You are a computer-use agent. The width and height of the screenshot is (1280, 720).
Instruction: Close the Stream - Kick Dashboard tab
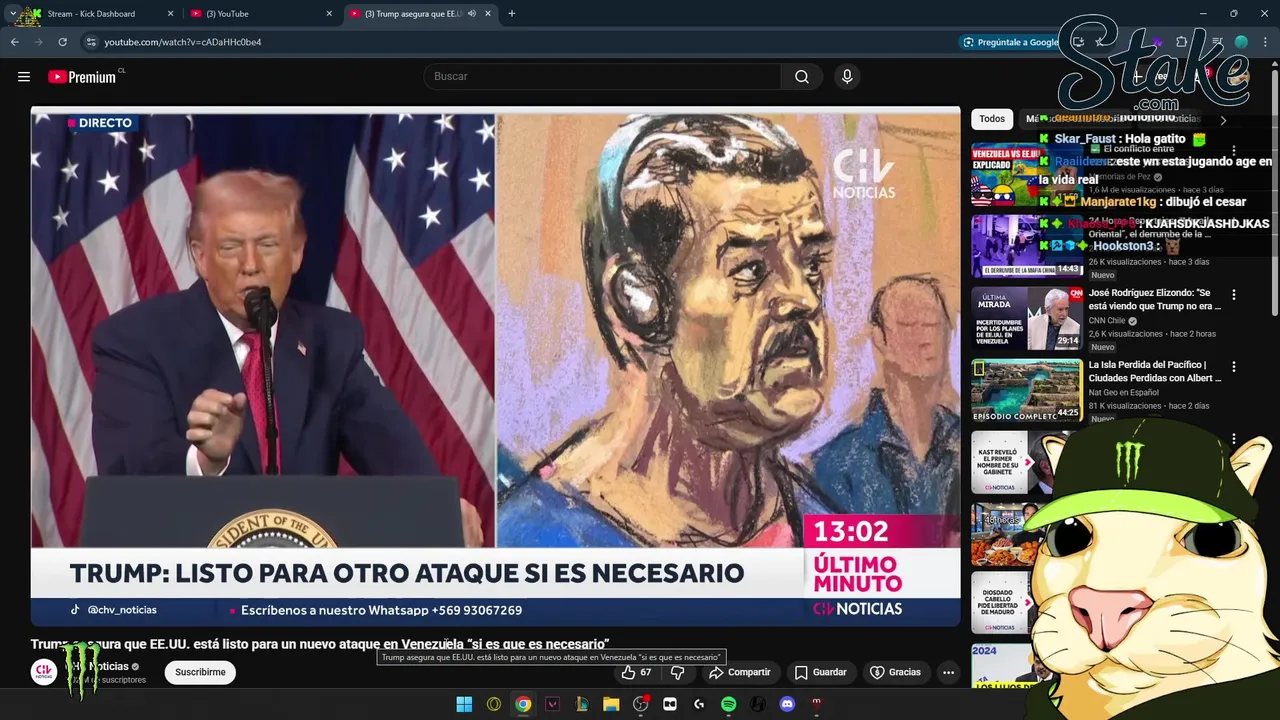point(170,14)
